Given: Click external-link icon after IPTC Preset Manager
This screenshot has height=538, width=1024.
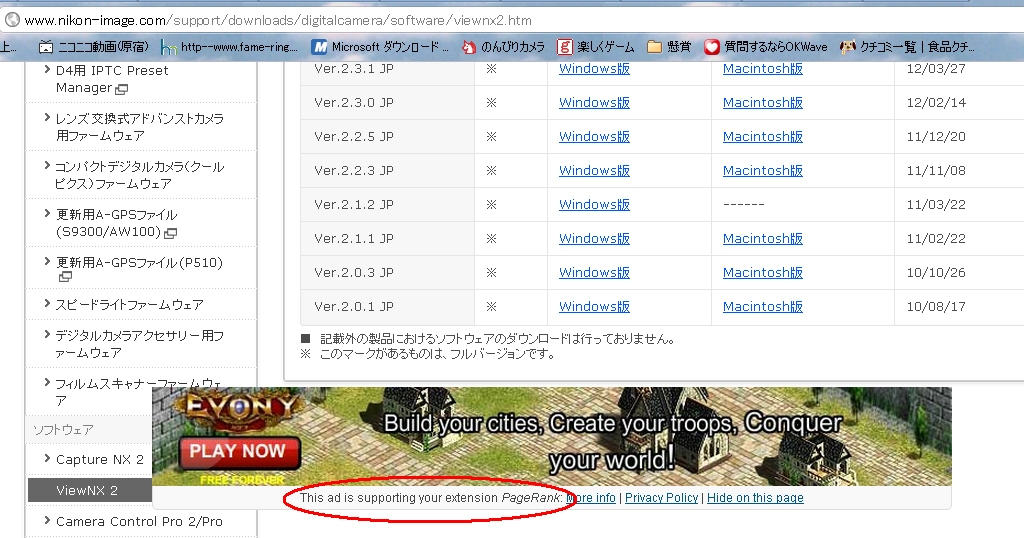Looking at the screenshot, I should 121,89.
